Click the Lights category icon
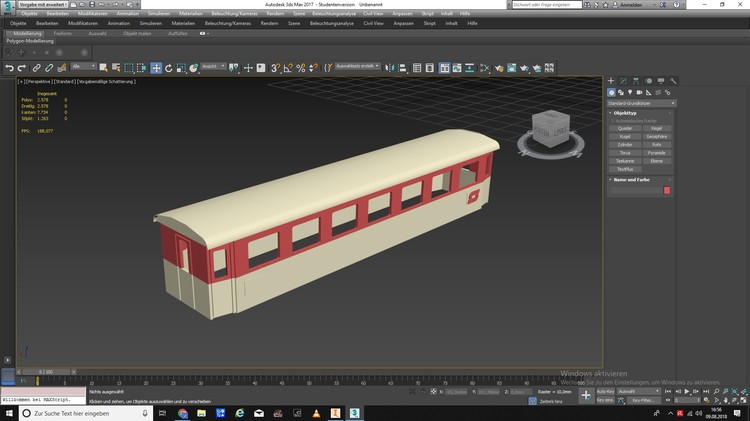This screenshot has width=750, height=421. coord(630,92)
